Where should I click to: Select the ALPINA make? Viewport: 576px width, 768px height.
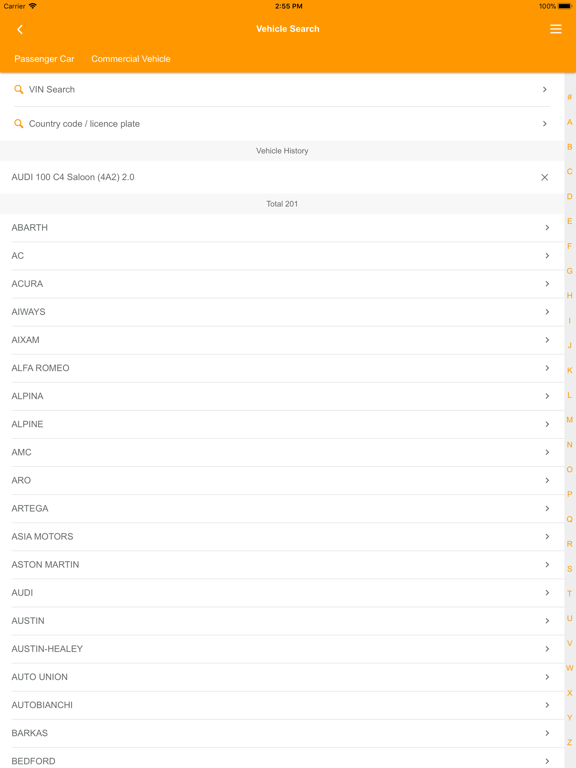[x=282, y=396]
